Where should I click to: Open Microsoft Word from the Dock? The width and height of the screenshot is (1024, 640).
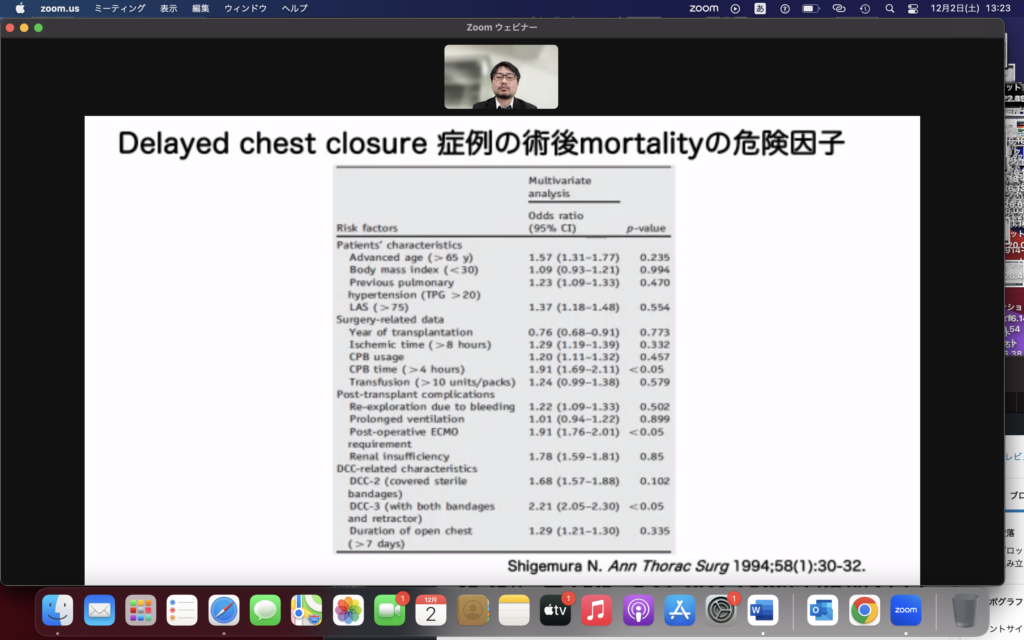pos(761,609)
